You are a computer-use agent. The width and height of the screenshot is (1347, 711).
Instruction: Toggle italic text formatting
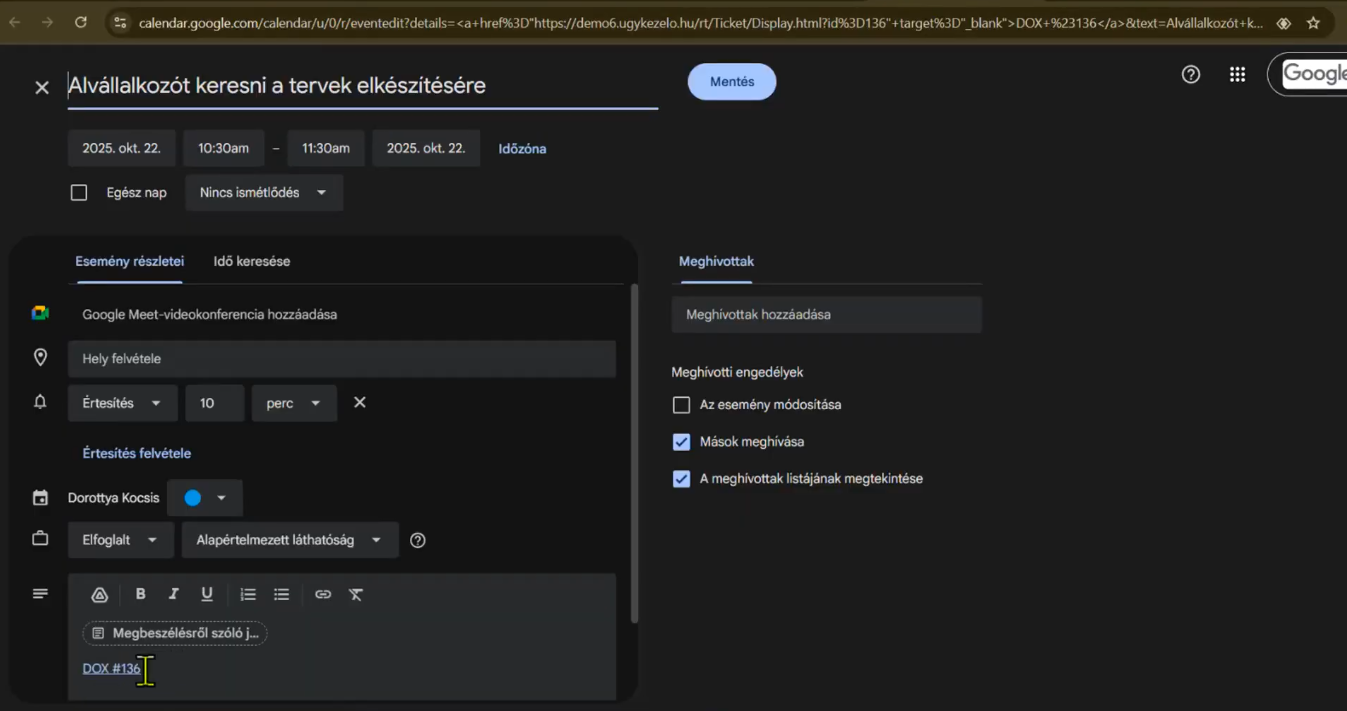pos(174,594)
